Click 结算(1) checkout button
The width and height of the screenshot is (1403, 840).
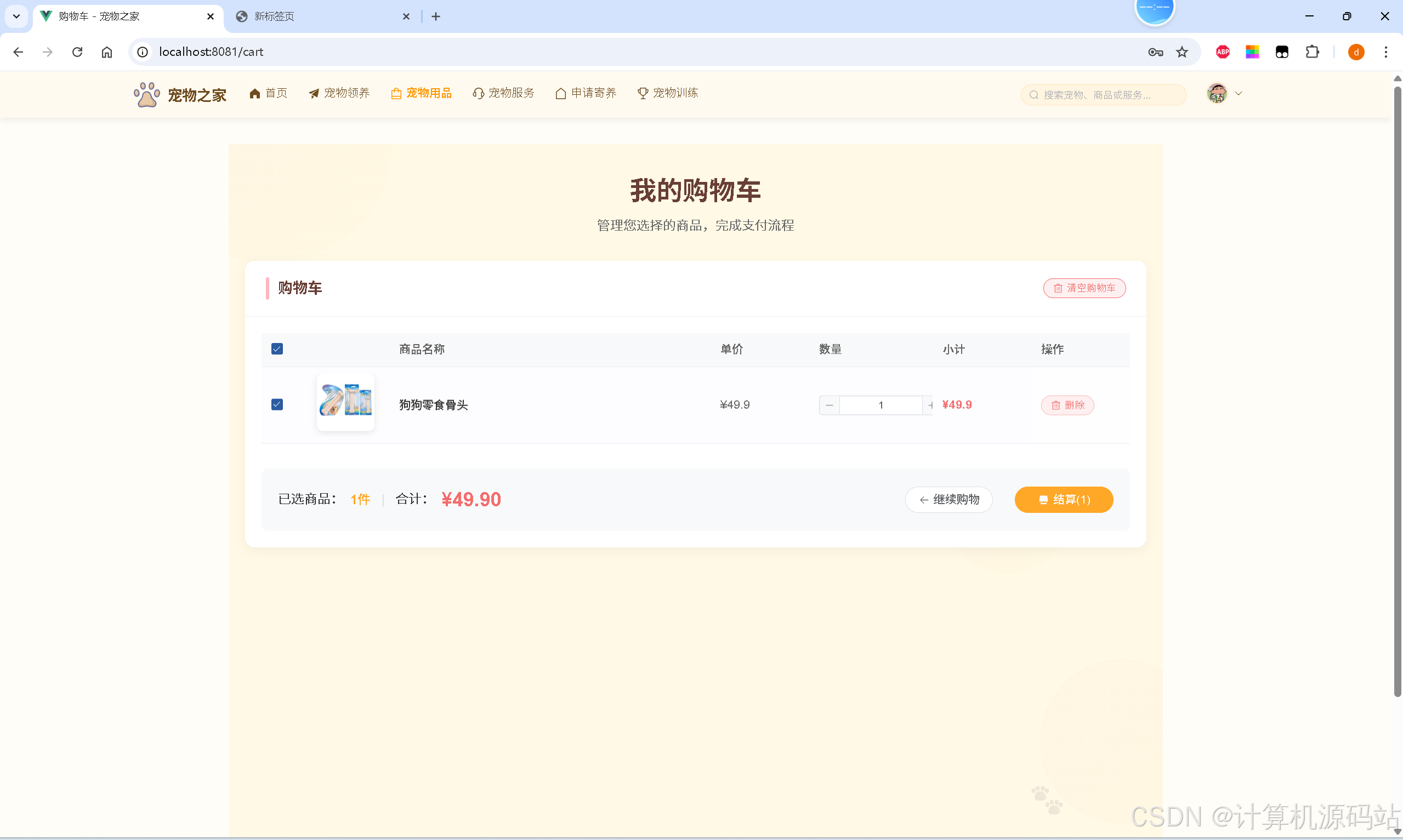[x=1064, y=500]
